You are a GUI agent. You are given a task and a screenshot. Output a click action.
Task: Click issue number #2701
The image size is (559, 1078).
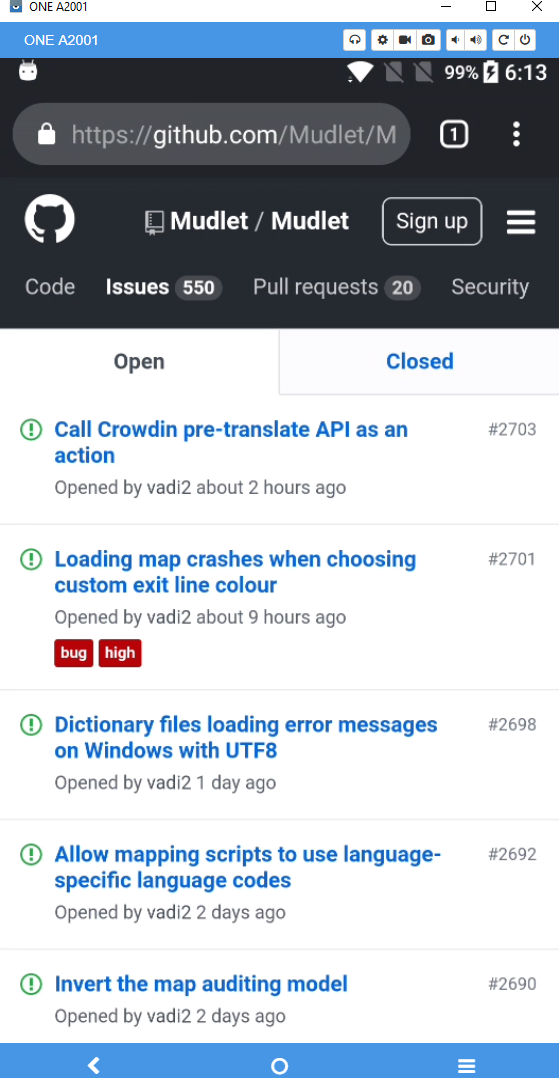(512, 560)
